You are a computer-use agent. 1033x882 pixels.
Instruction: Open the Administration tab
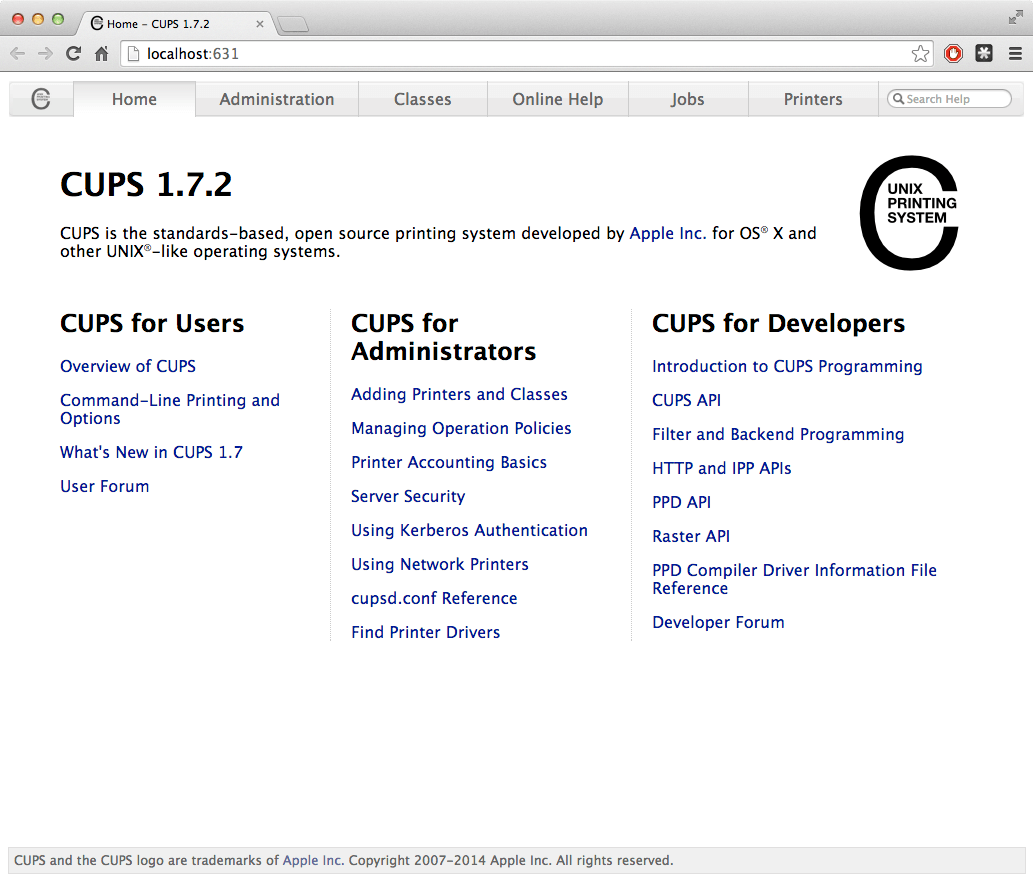tap(277, 99)
